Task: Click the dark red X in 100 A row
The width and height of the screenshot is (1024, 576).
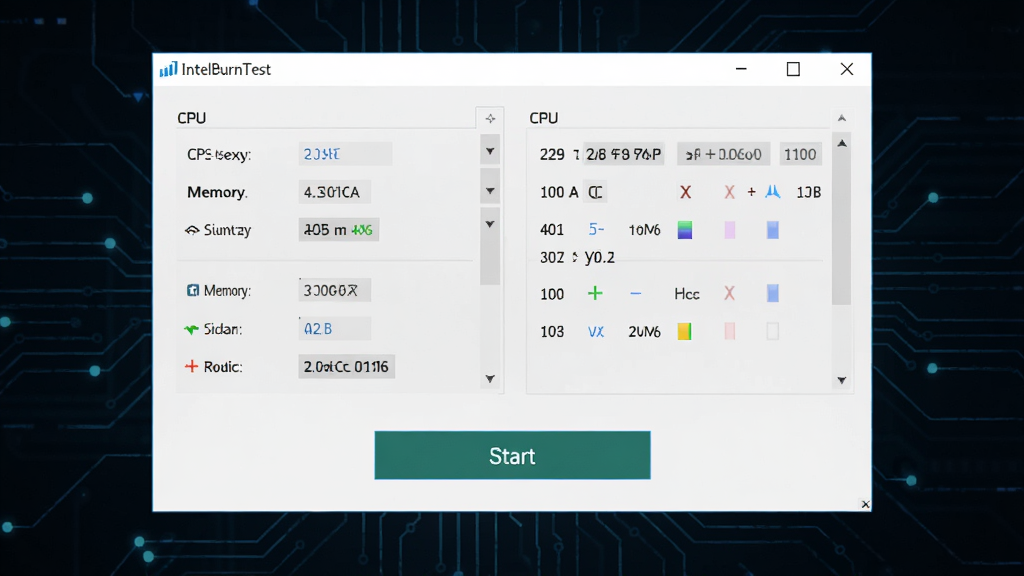Action: (685, 192)
